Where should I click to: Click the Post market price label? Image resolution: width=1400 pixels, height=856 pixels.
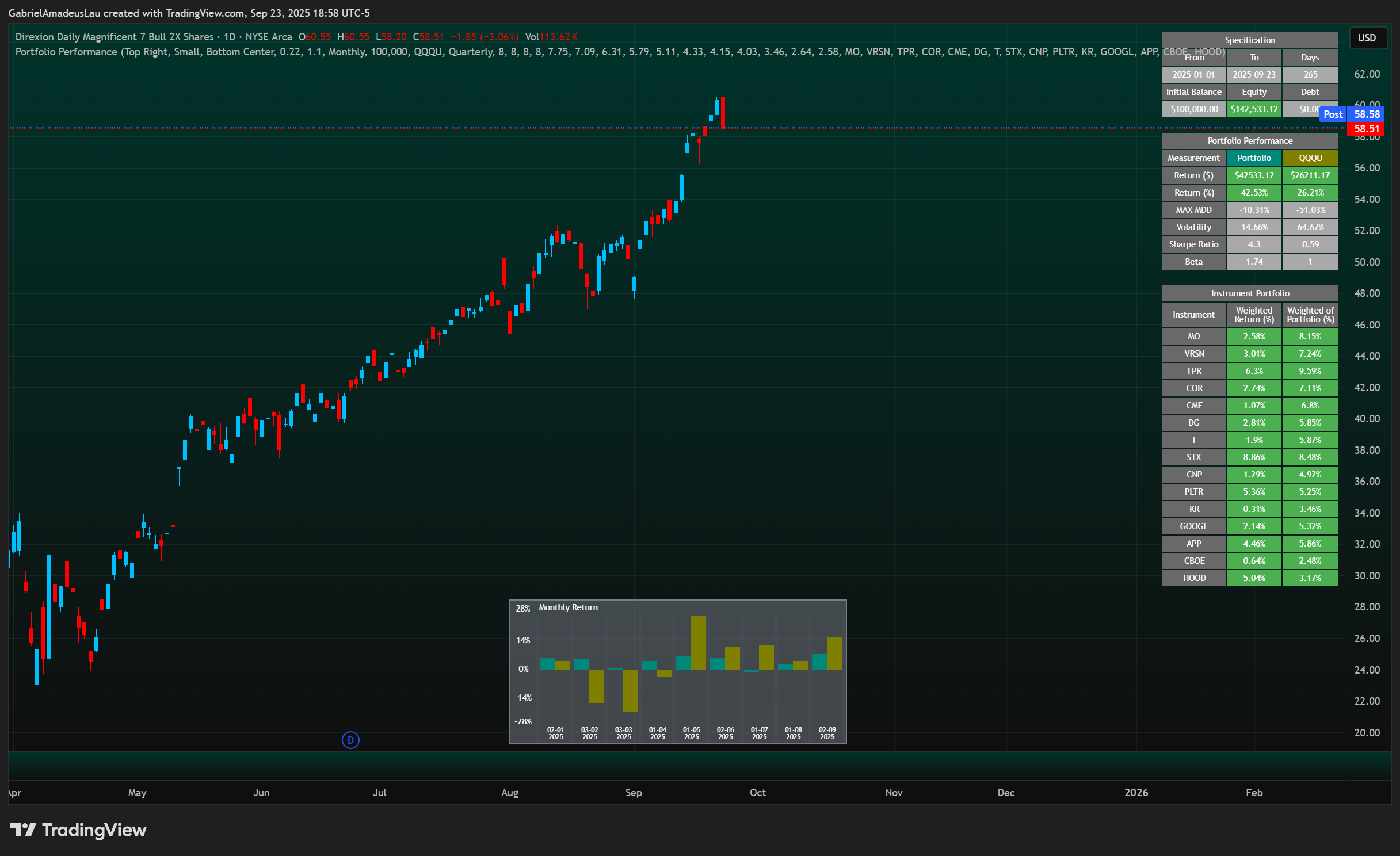pos(1333,114)
